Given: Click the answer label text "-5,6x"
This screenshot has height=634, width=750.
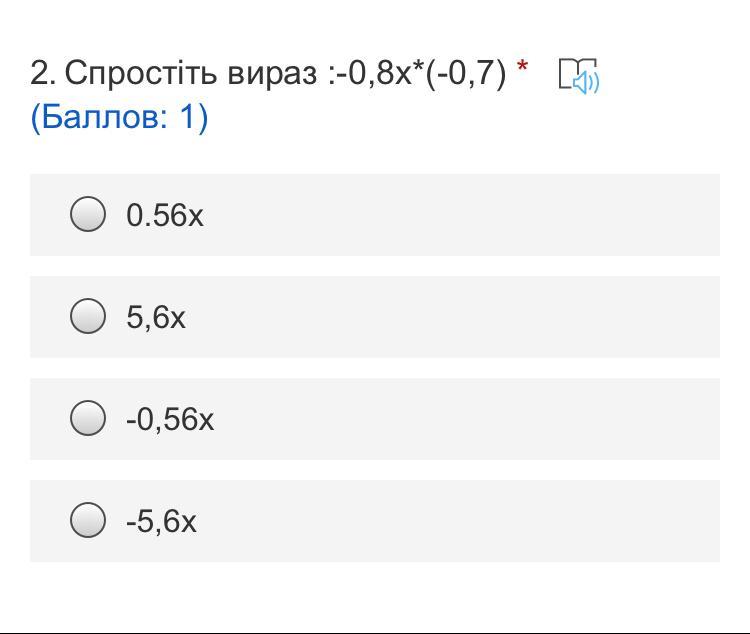Looking at the screenshot, I should [x=161, y=522].
